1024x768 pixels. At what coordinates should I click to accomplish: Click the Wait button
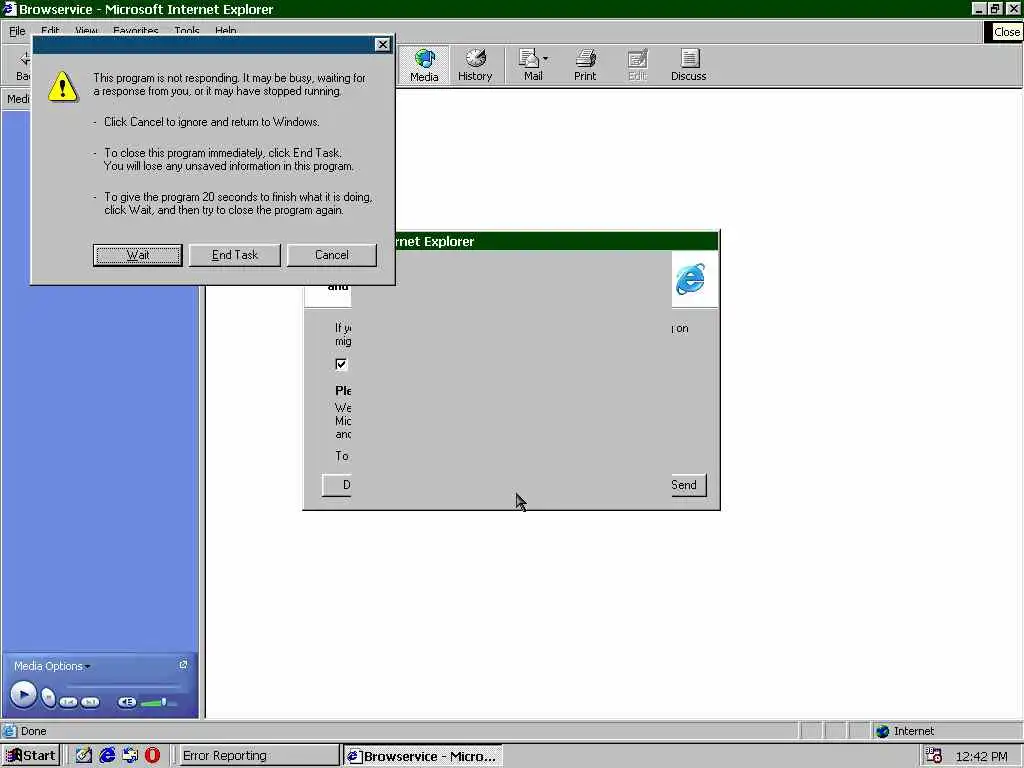pyautogui.click(x=137, y=255)
